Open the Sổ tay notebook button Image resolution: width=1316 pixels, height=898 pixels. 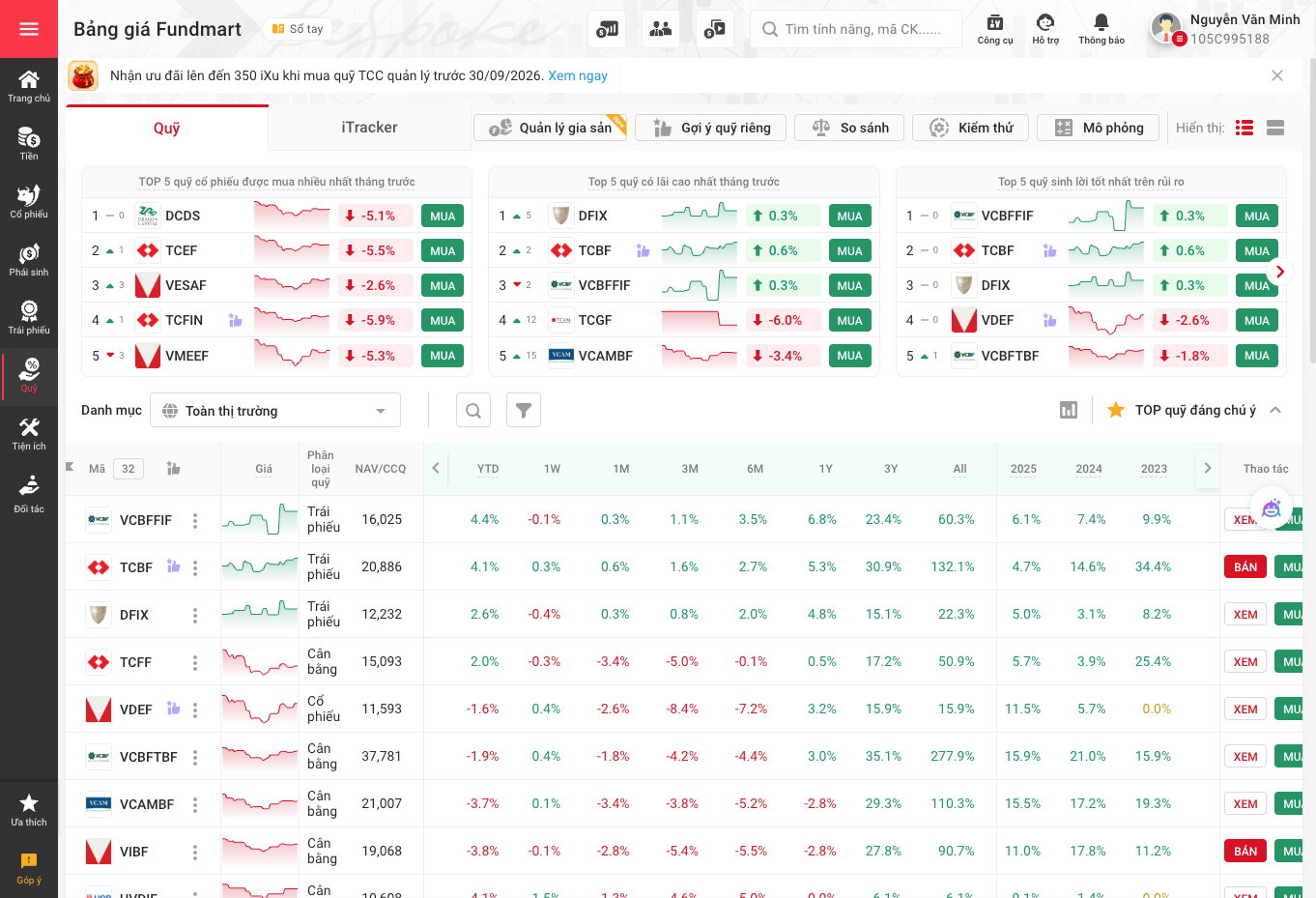[x=297, y=29]
